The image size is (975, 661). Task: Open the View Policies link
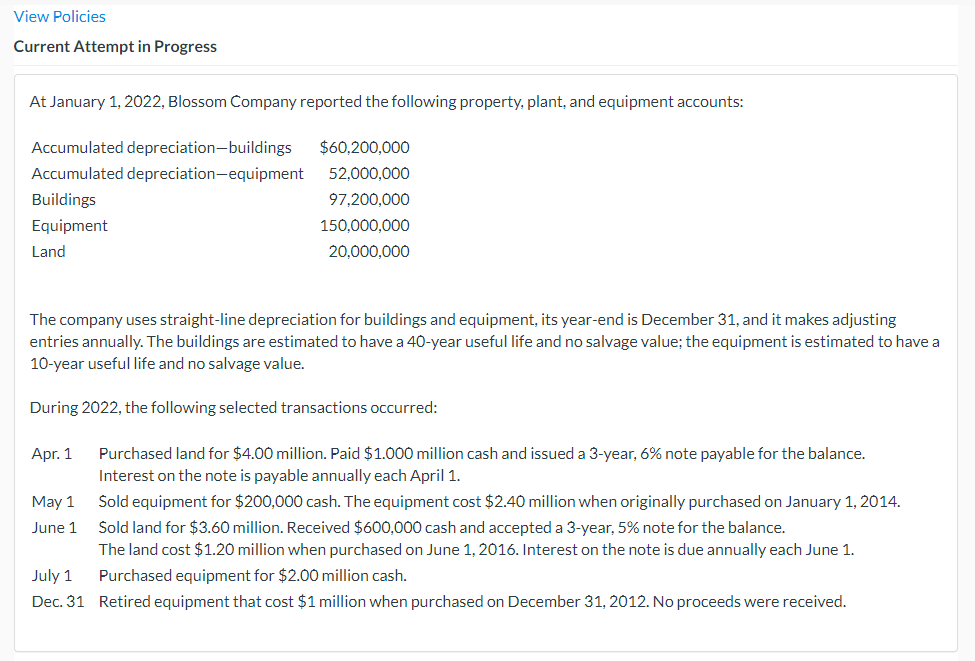click(59, 16)
